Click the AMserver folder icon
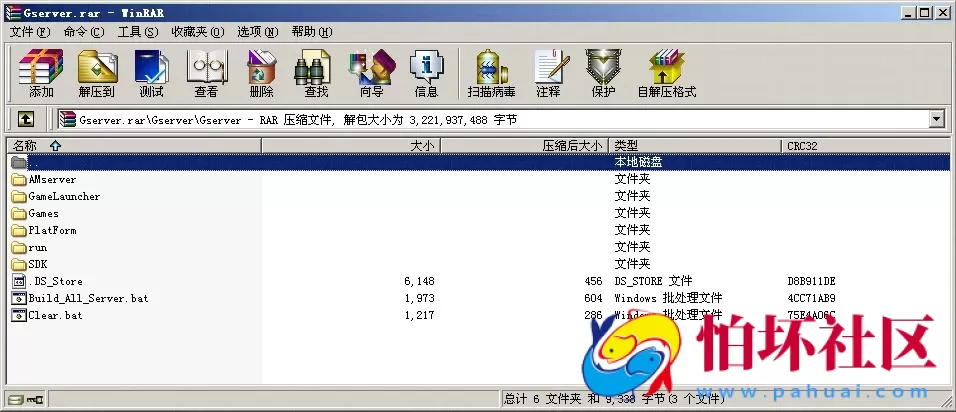956x412 pixels. pyautogui.click(x=19, y=180)
